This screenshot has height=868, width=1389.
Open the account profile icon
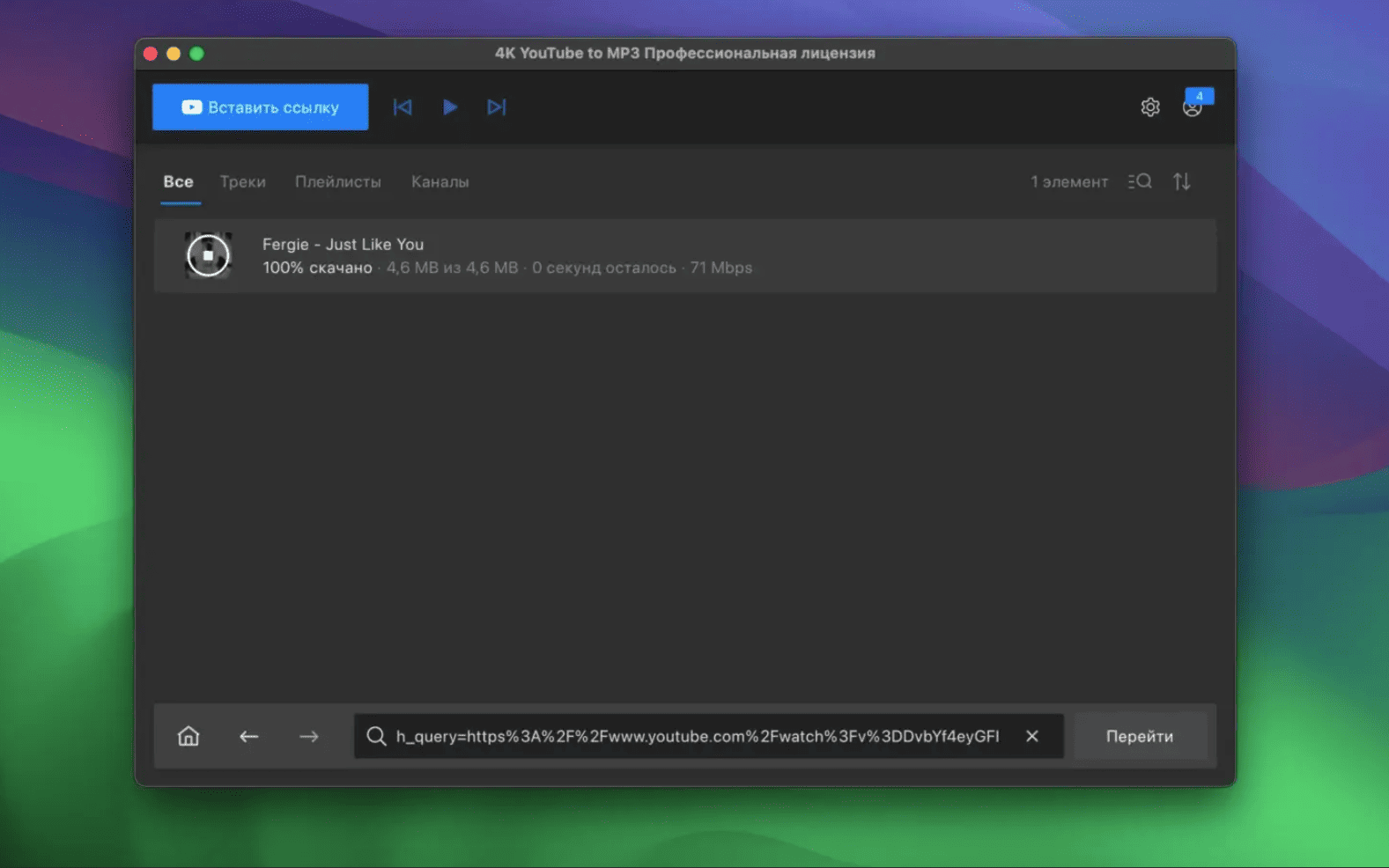point(1193,107)
